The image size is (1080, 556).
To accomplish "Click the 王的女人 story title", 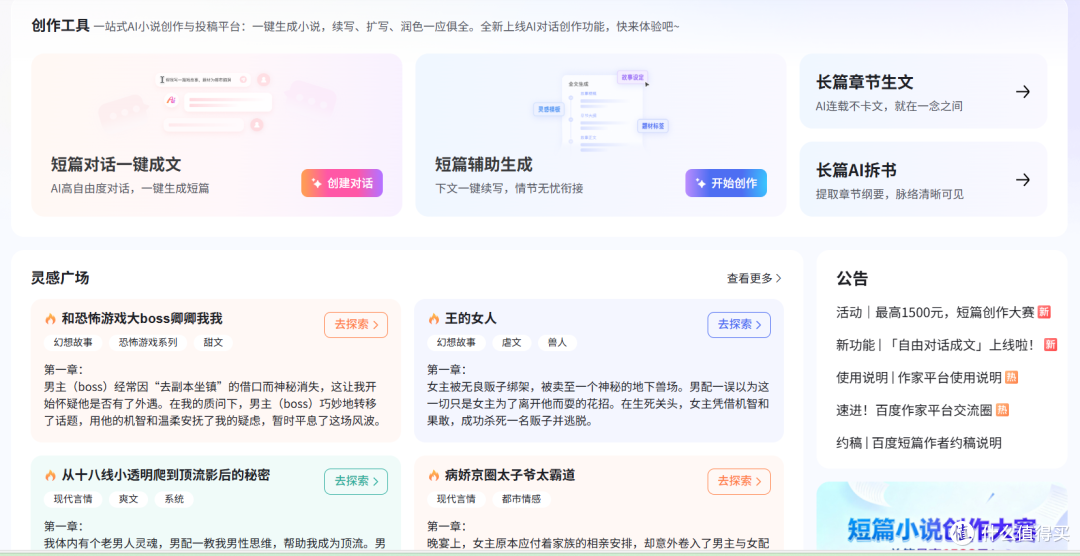I will (470, 319).
